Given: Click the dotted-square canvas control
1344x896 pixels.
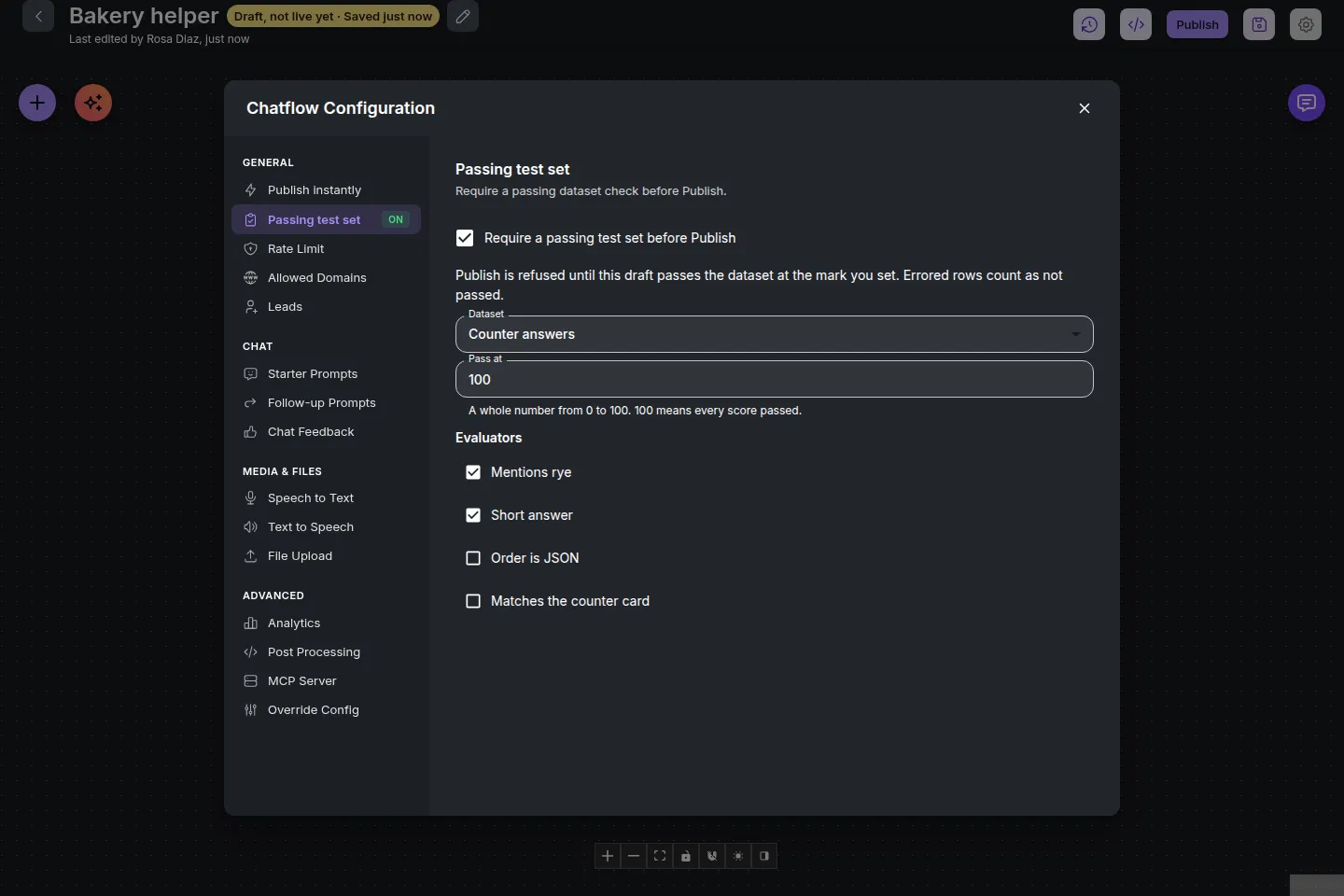Looking at the screenshot, I should pos(738,856).
